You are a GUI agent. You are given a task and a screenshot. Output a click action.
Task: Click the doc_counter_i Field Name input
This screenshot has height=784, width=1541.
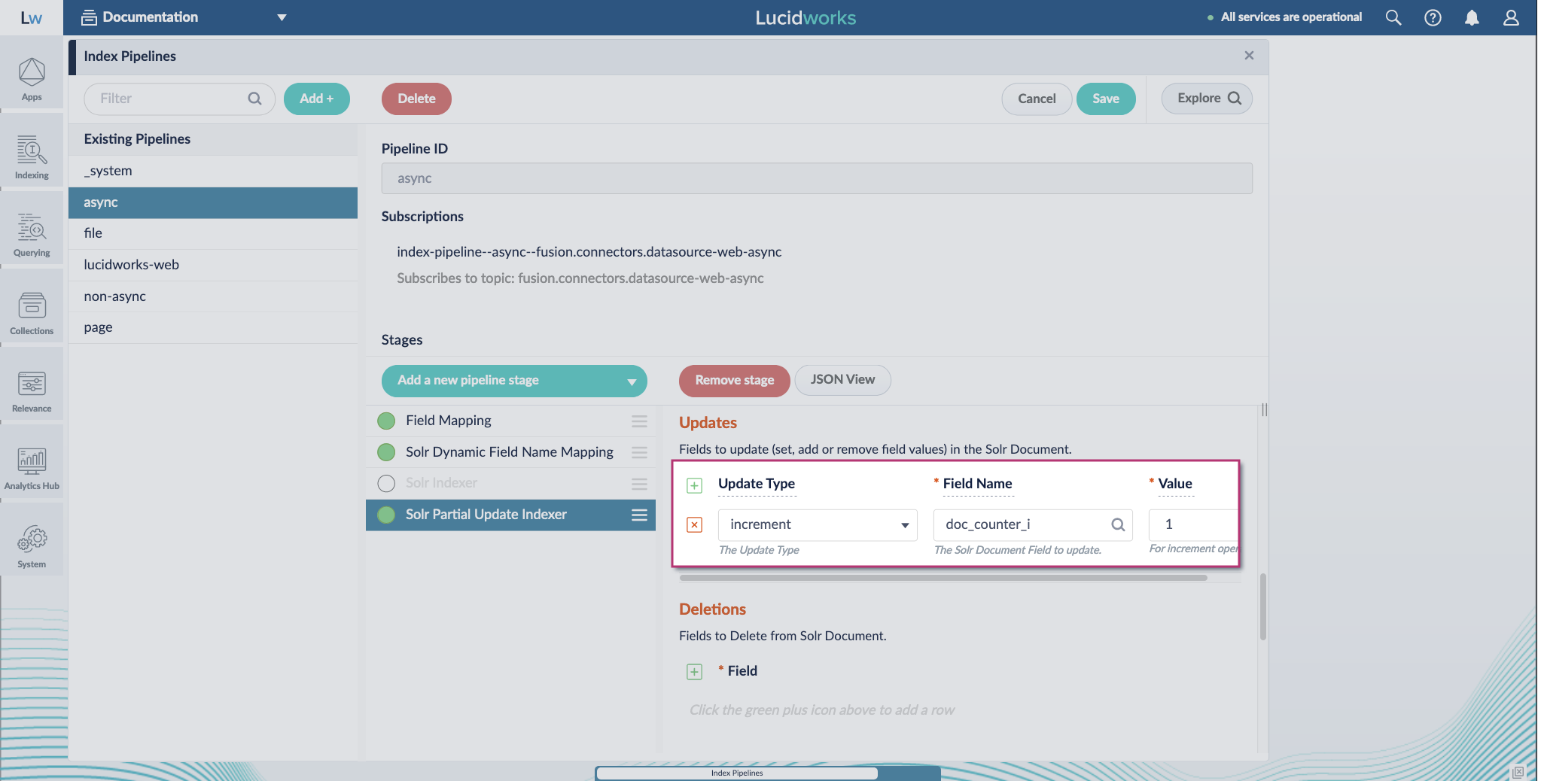(1033, 525)
